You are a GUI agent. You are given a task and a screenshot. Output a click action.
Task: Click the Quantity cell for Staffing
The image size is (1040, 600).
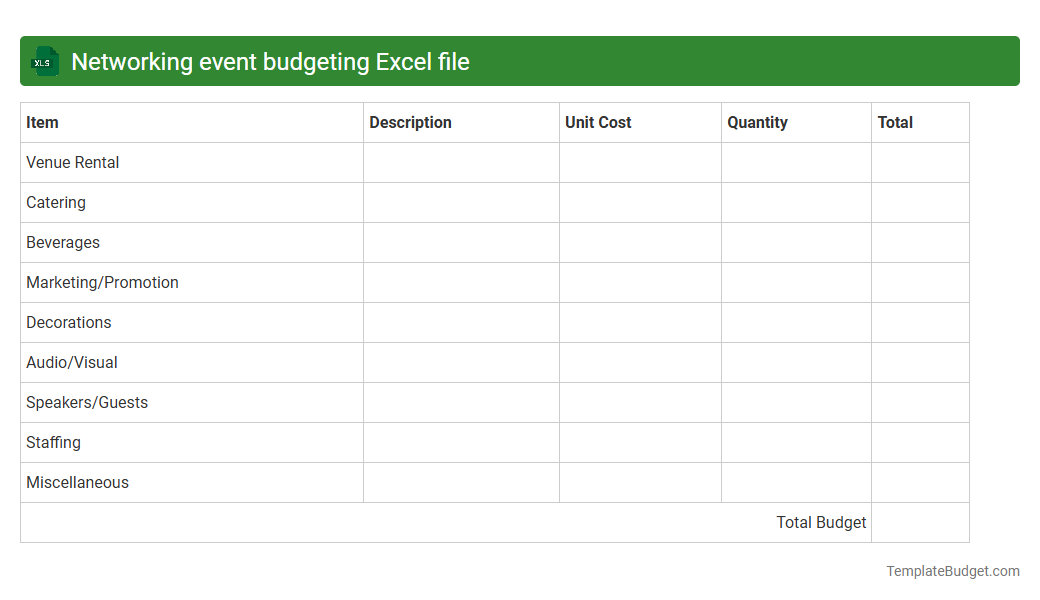click(796, 442)
